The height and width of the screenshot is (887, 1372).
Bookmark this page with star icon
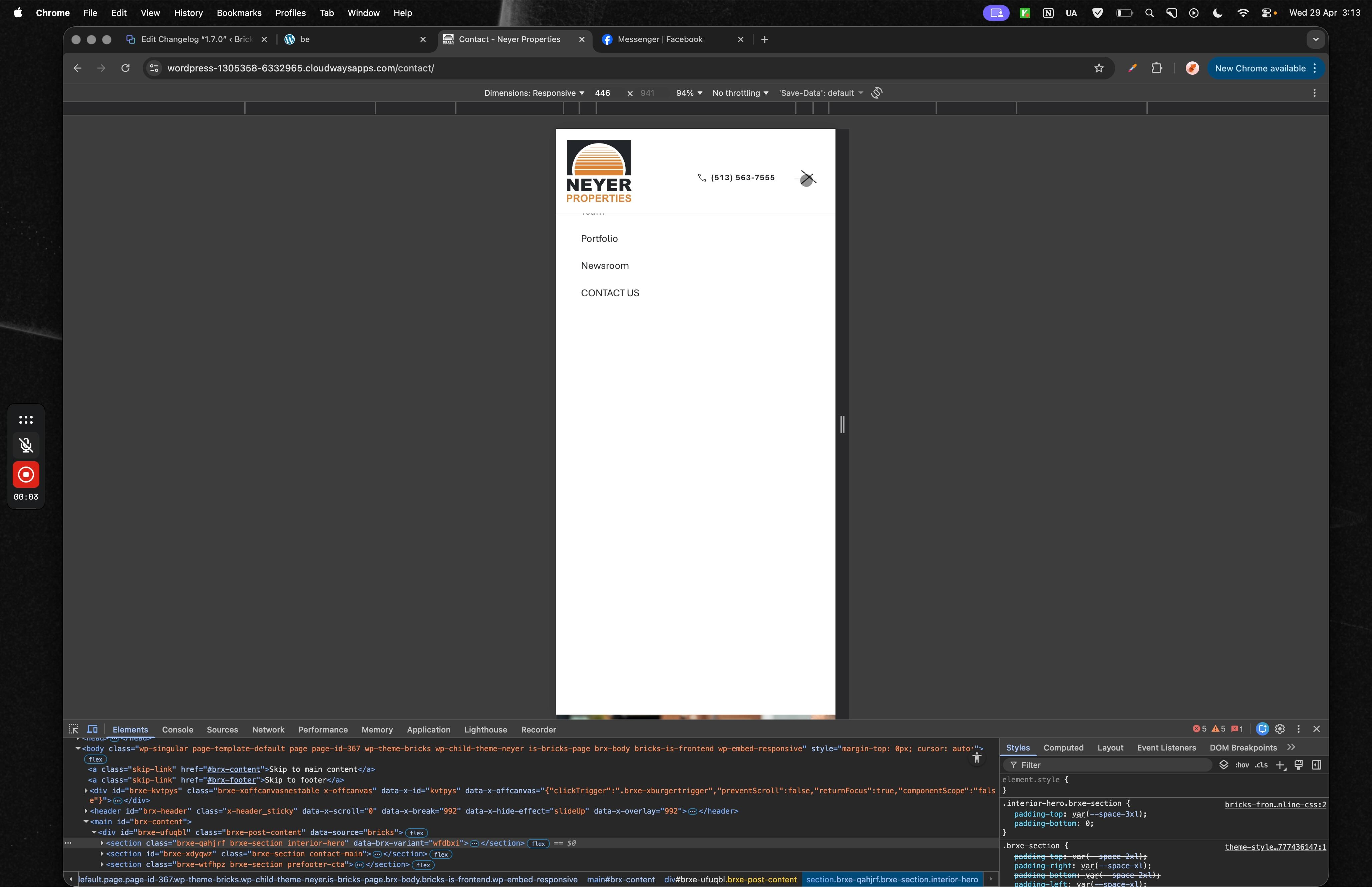pos(1098,68)
